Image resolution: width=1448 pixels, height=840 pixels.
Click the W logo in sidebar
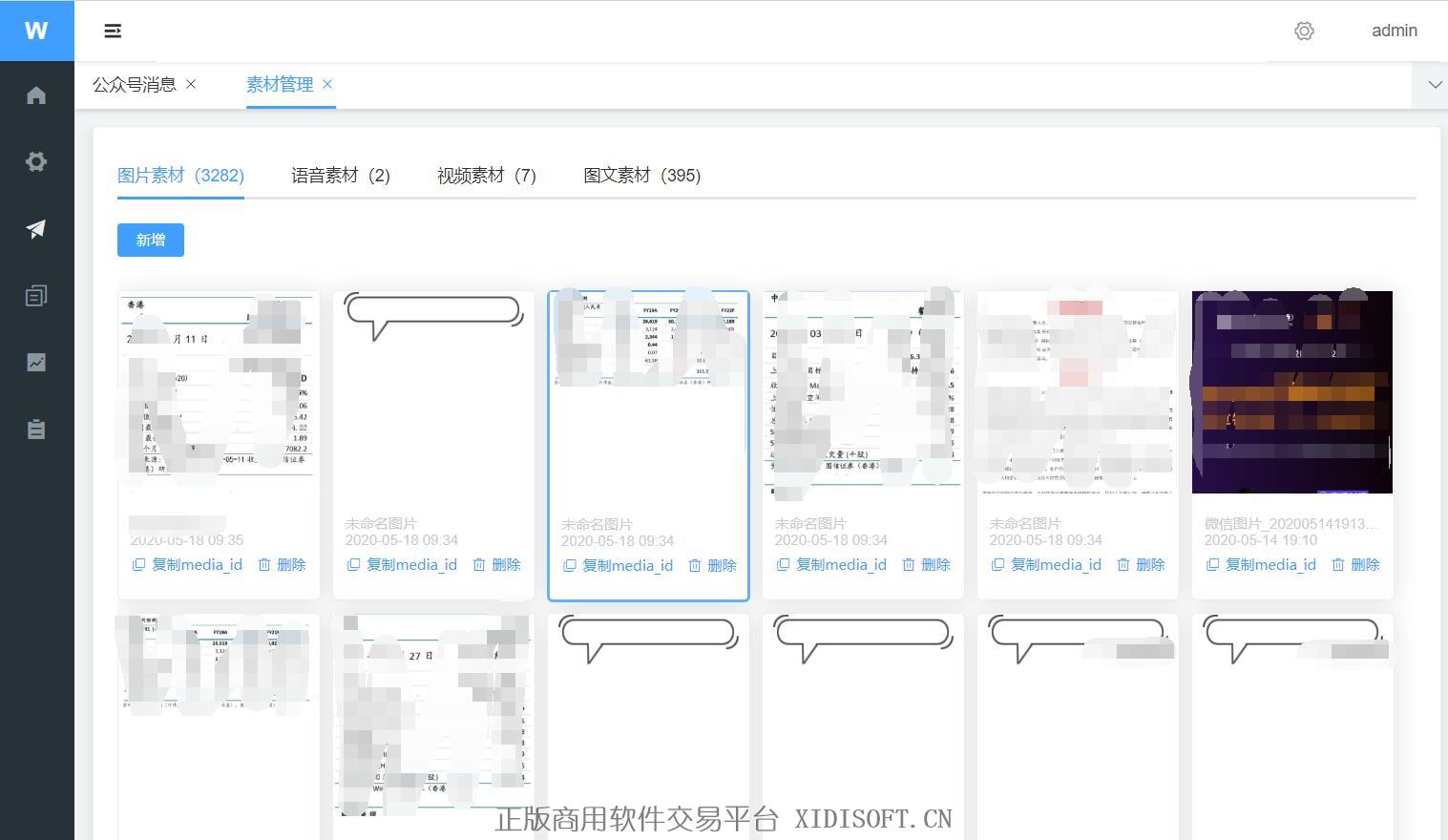36,31
